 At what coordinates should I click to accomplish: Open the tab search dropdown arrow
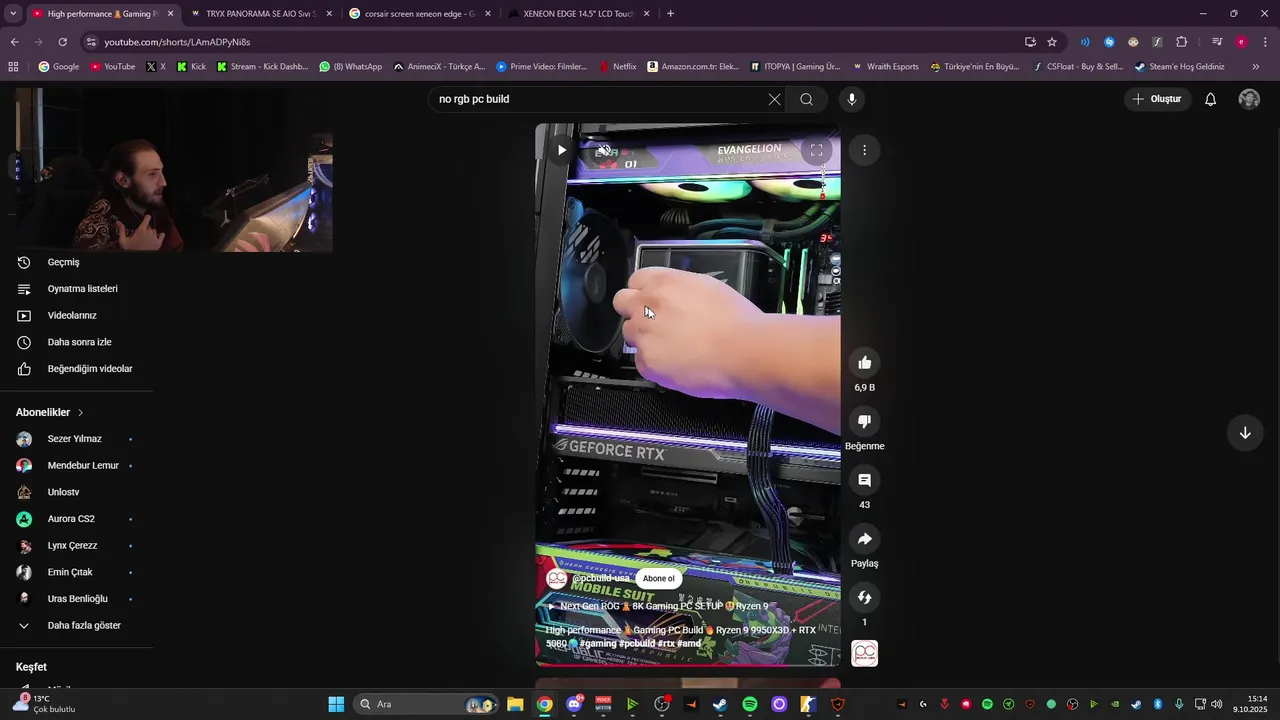point(12,14)
